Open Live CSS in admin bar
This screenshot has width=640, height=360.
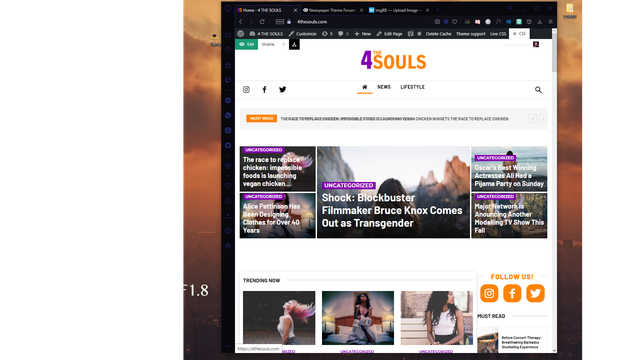498,33
